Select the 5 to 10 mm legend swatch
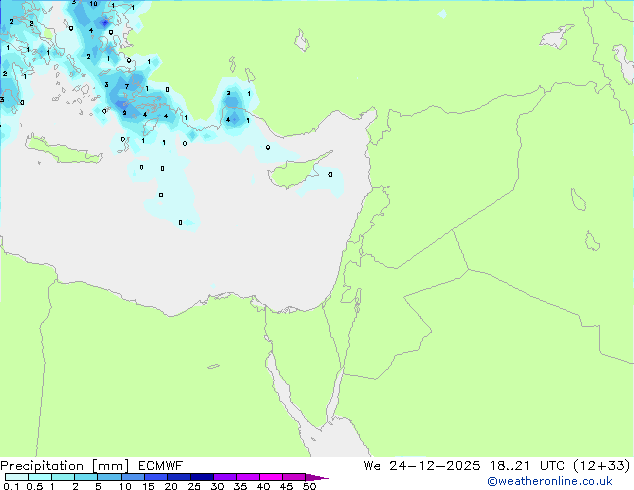This screenshot has height=490, width=634. (109, 477)
